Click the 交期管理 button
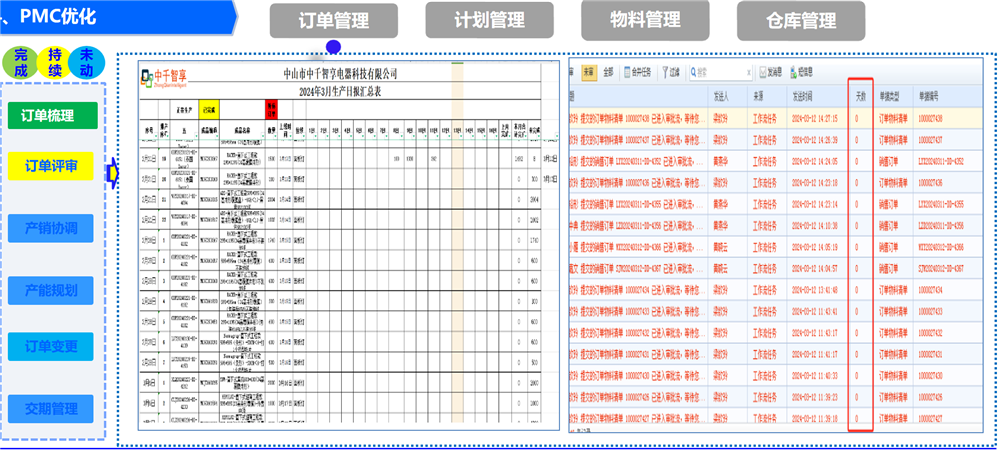 51,409
